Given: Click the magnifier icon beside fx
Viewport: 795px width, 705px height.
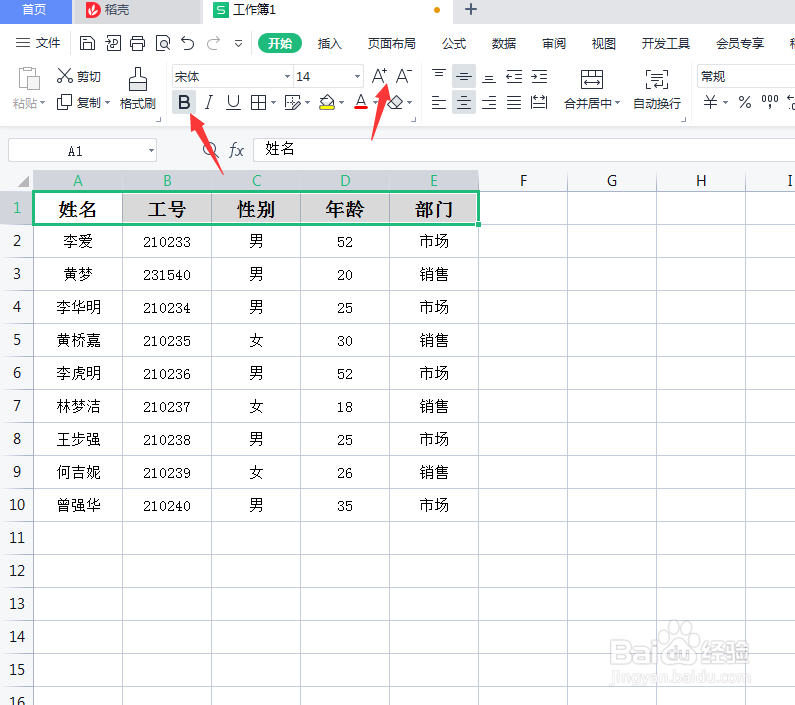Looking at the screenshot, I should 210,150.
